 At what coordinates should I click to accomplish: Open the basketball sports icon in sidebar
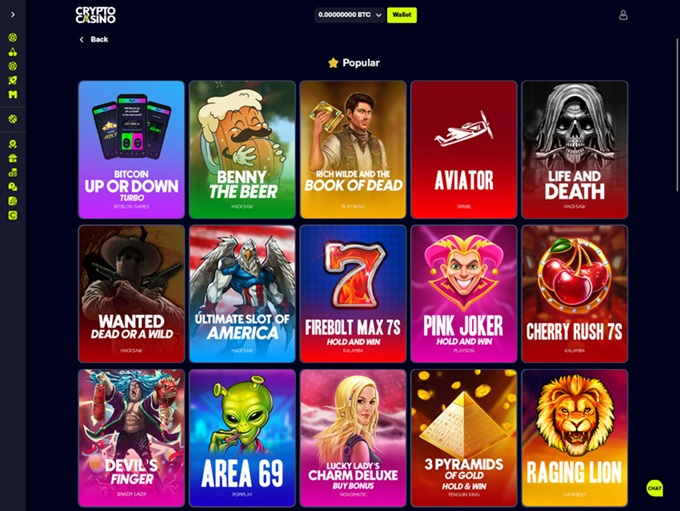point(13,118)
